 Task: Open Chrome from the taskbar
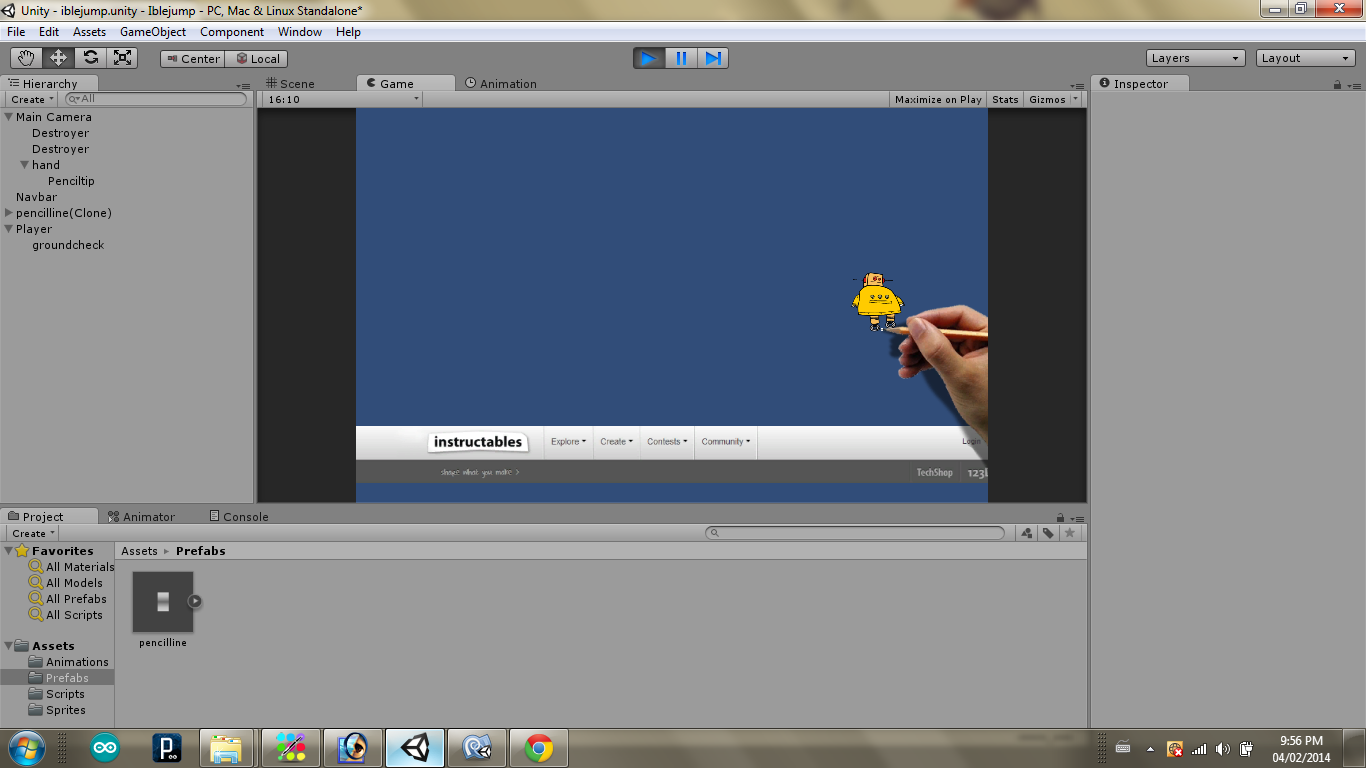(538, 747)
